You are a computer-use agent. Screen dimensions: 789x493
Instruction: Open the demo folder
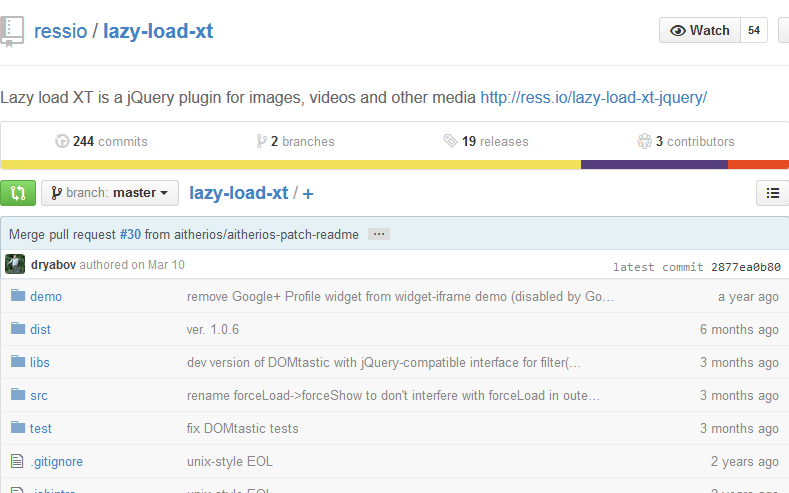46,296
